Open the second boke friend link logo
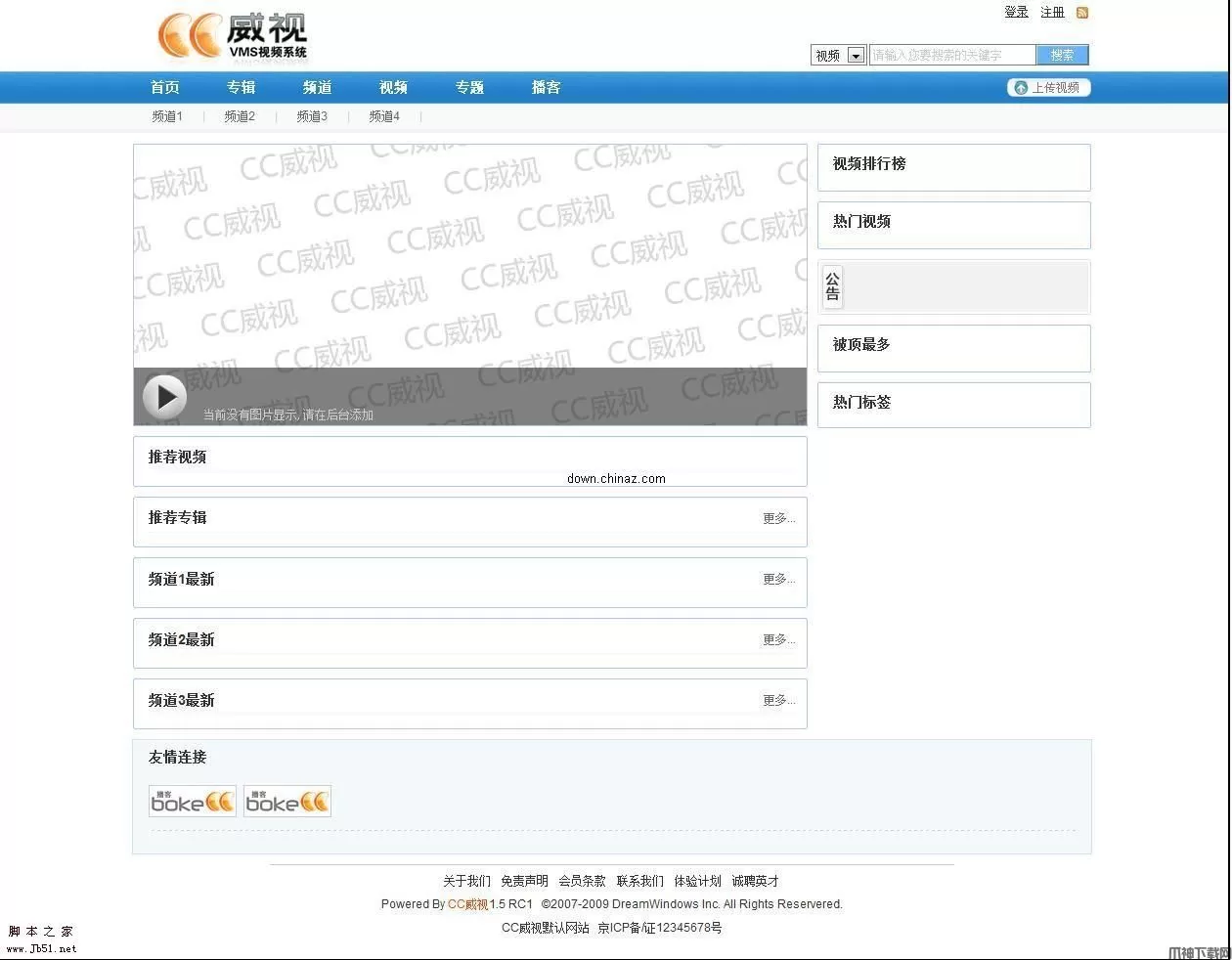1232x960 pixels. click(286, 800)
